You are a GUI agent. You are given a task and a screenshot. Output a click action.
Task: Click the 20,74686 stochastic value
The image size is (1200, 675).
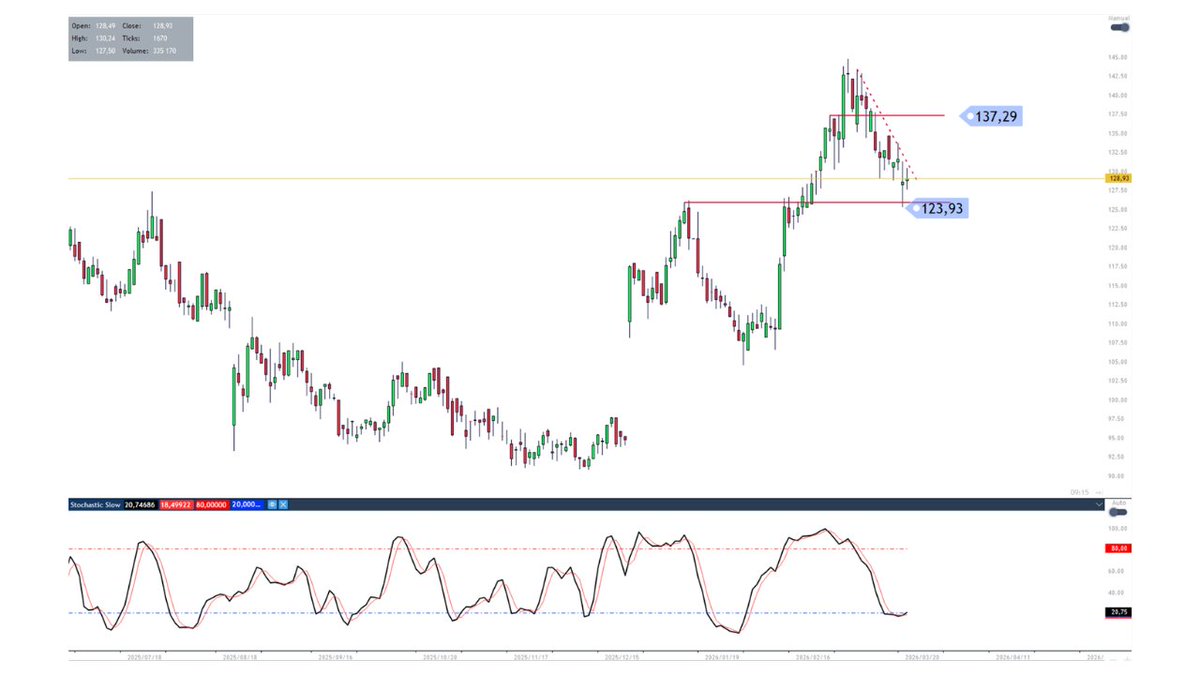[x=141, y=505]
